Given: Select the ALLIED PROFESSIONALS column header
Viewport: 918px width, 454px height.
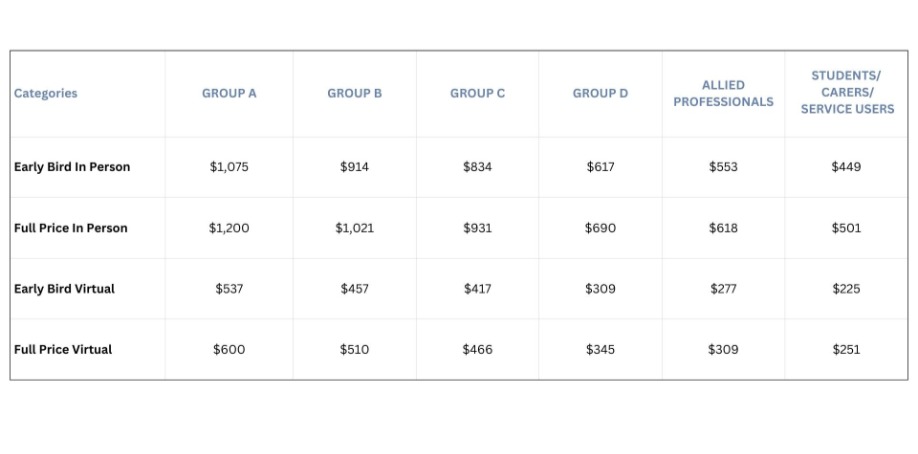Looking at the screenshot, I should (723, 93).
